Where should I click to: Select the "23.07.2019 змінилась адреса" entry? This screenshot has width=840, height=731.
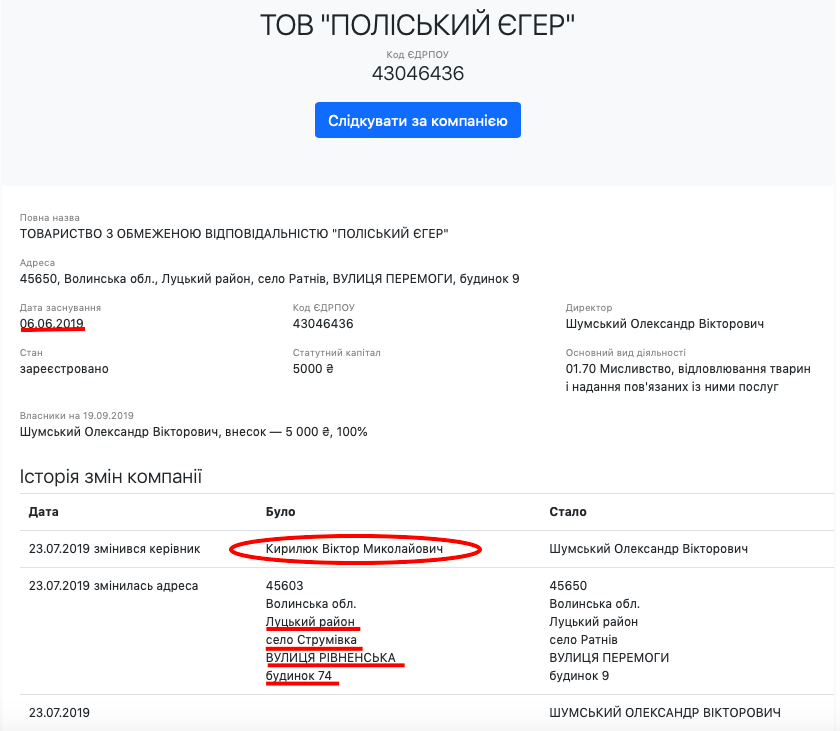coord(114,586)
